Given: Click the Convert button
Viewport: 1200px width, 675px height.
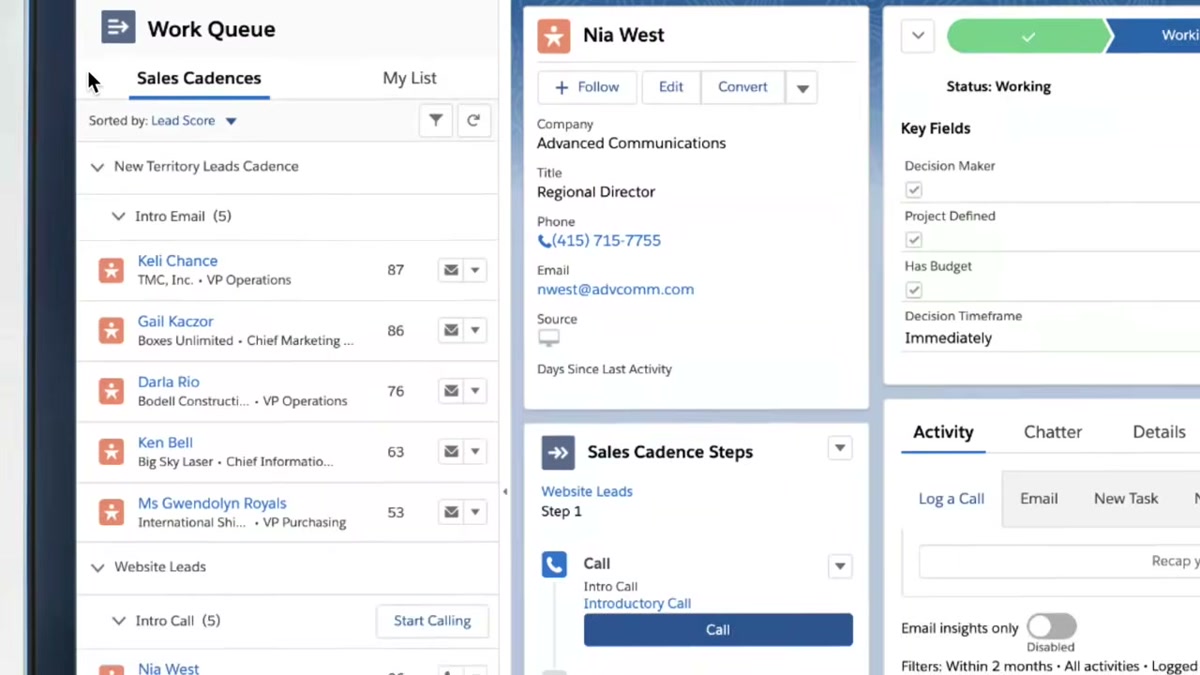Looking at the screenshot, I should tap(743, 87).
